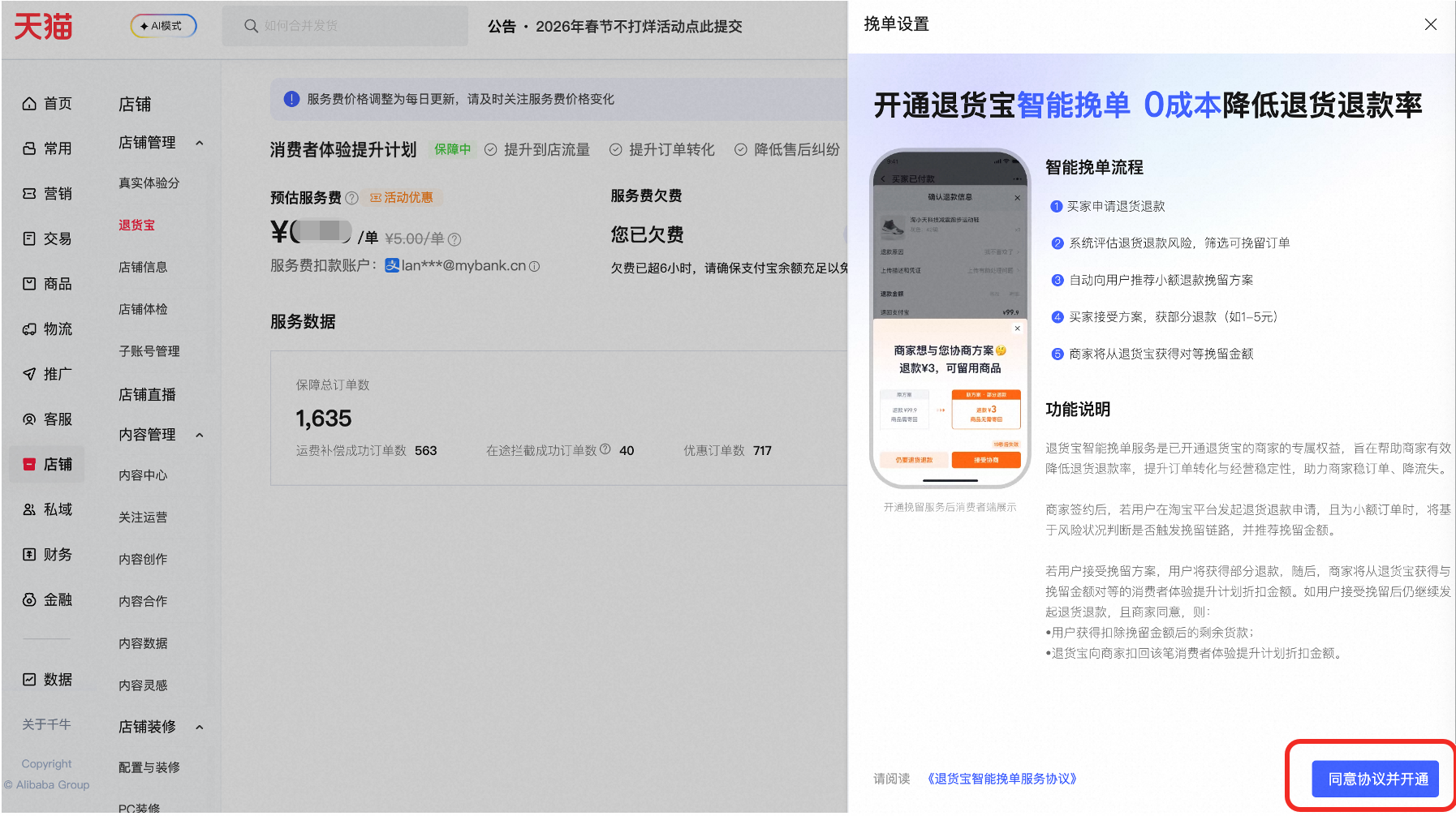Open 数据 in sidebar
The width and height of the screenshot is (1456, 816).
coord(47,680)
